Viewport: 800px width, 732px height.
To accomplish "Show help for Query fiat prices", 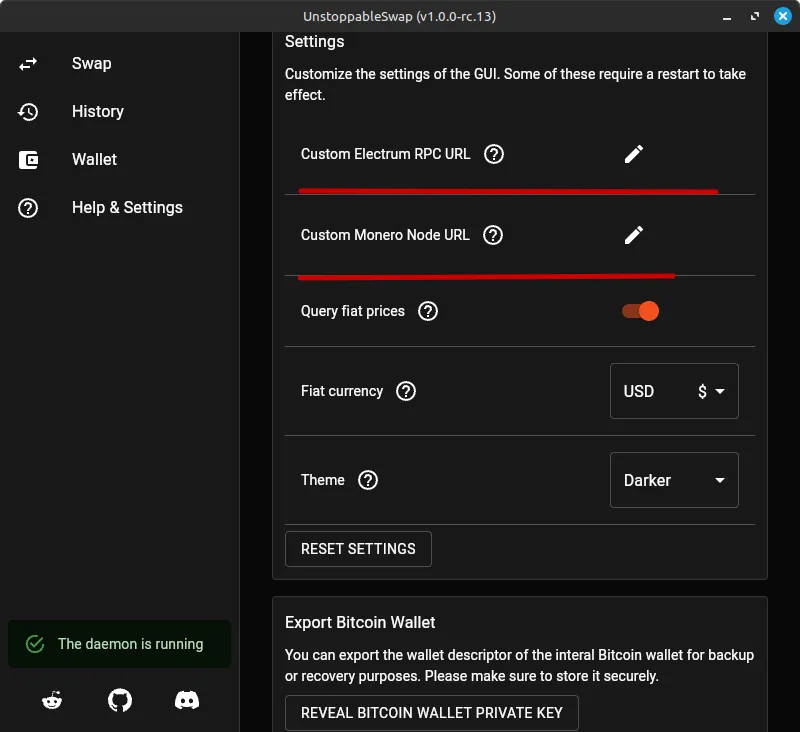I will tap(428, 311).
